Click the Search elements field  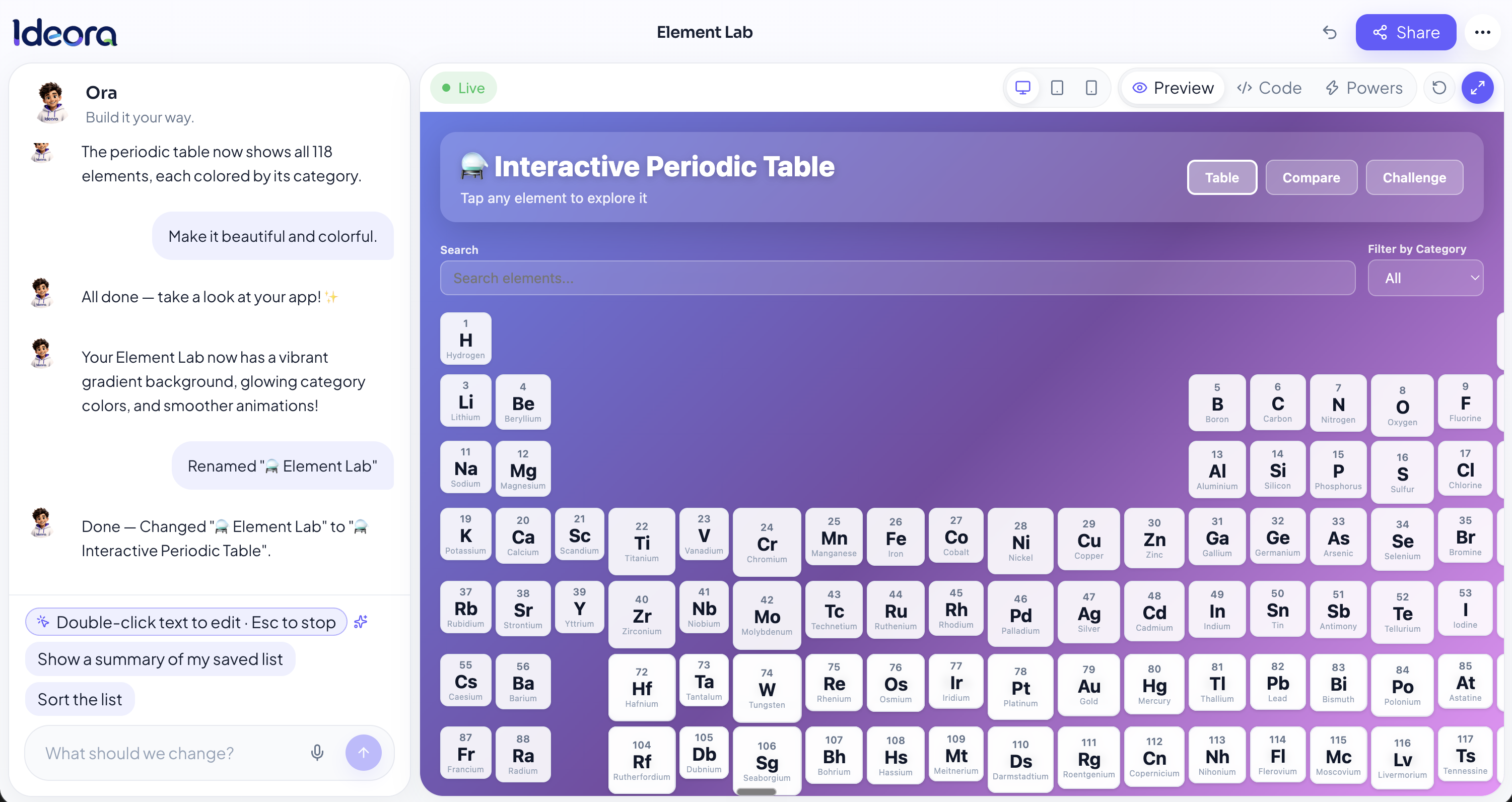[898, 278]
